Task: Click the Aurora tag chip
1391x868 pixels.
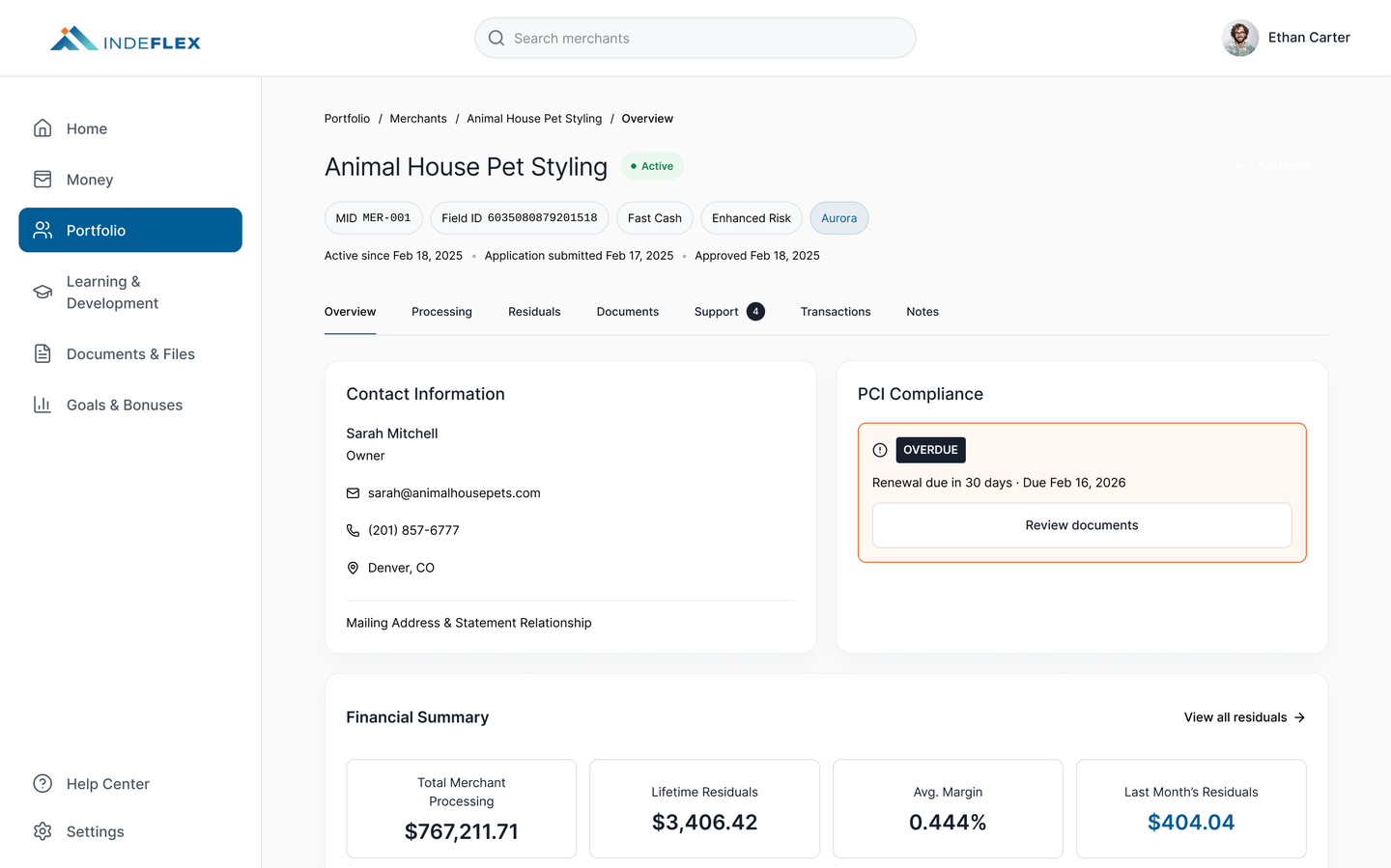Action: (839, 218)
